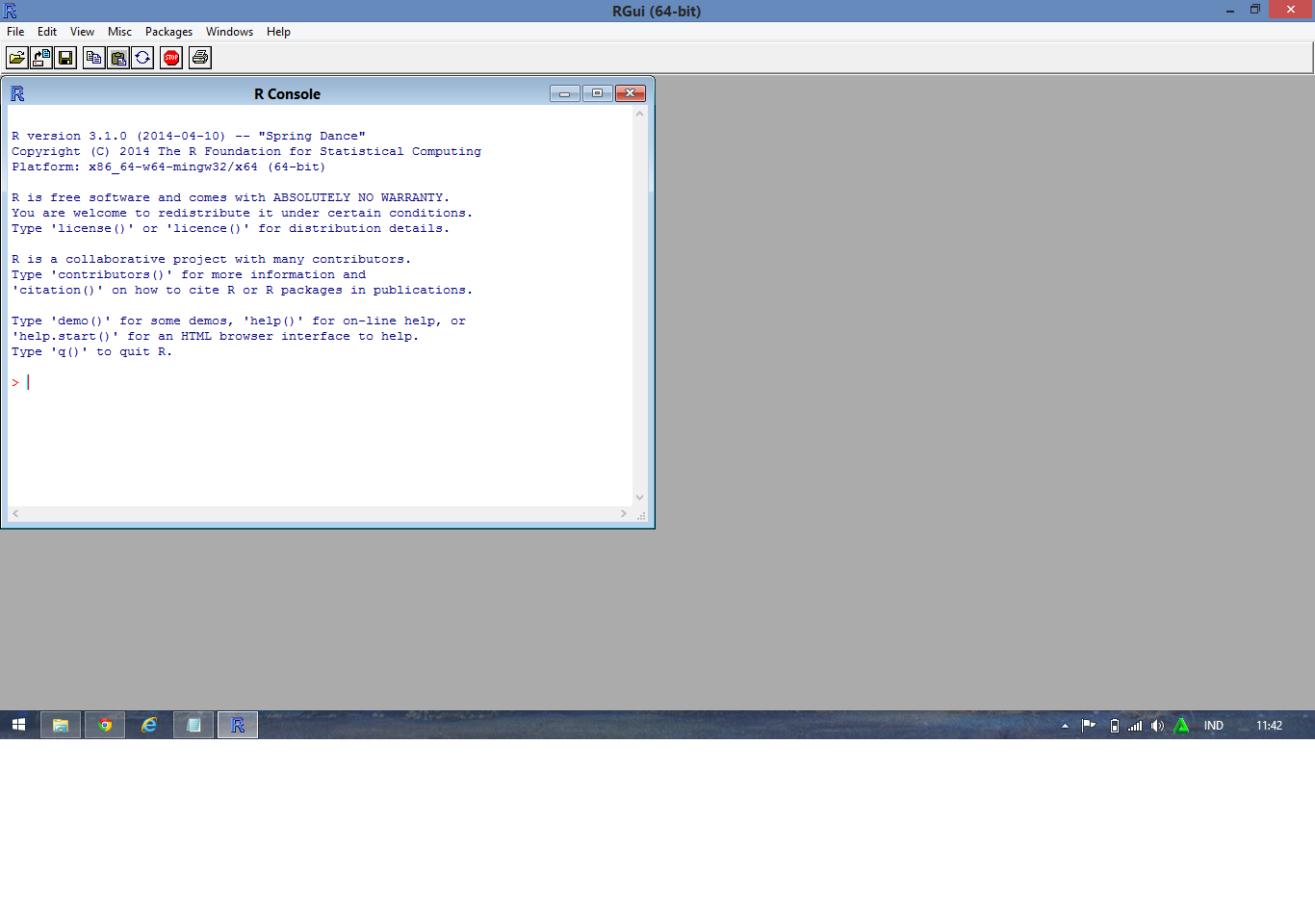Screen dimensions: 1315x924
Task: Click the Load workspace toolbar icon
Action: pos(41,58)
